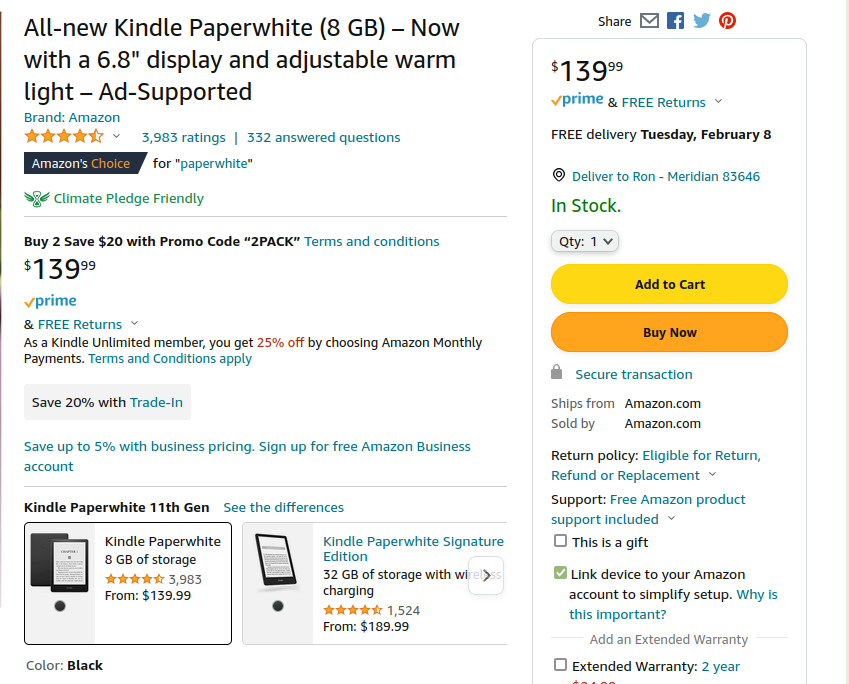The height and width of the screenshot is (684, 849).
Task: Select Kindle Paperwhite Signature Edition option
Action: pos(413,548)
